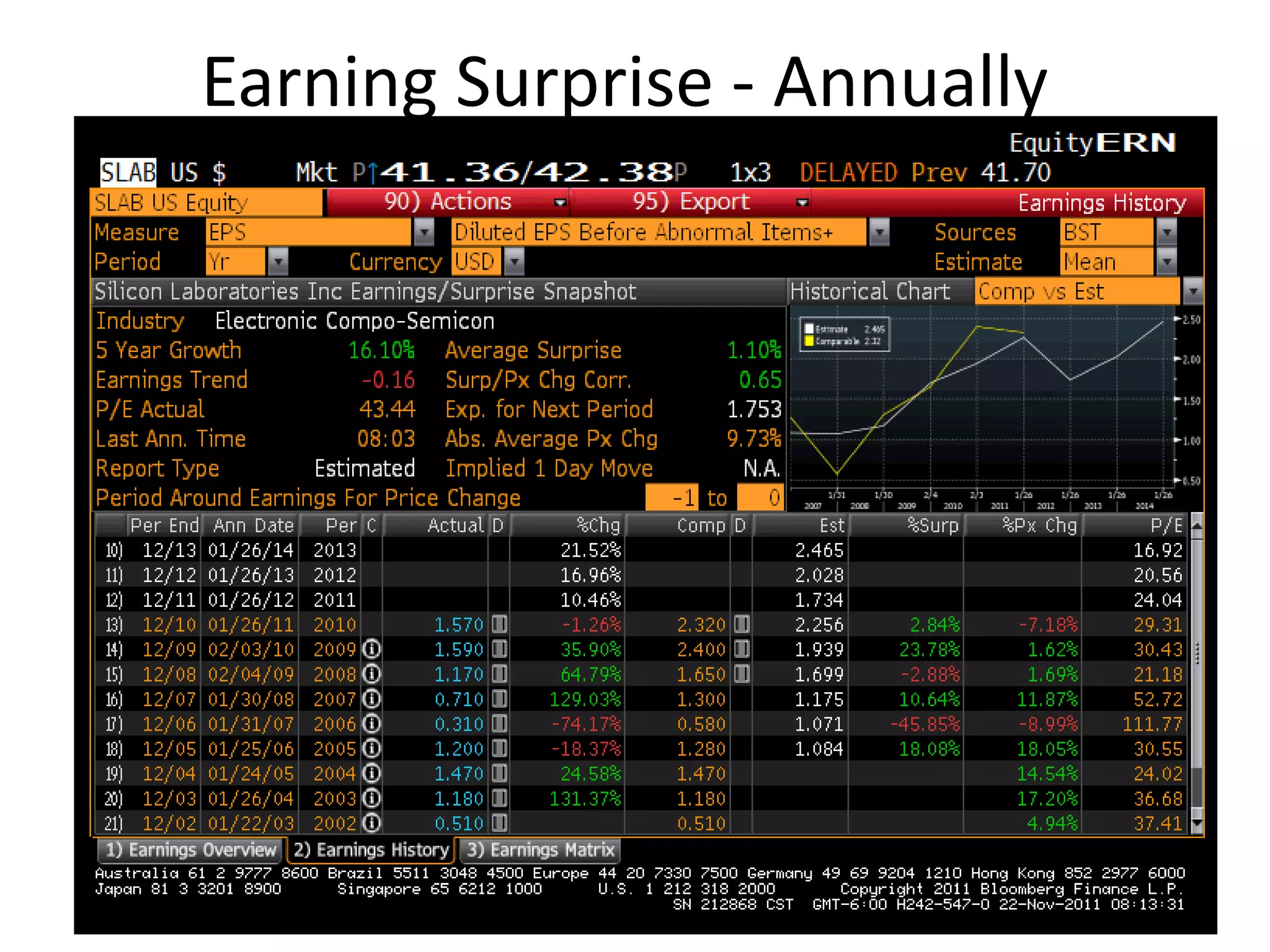Click the Est column header
This screenshot has width=1270, height=952.
[x=801, y=525]
